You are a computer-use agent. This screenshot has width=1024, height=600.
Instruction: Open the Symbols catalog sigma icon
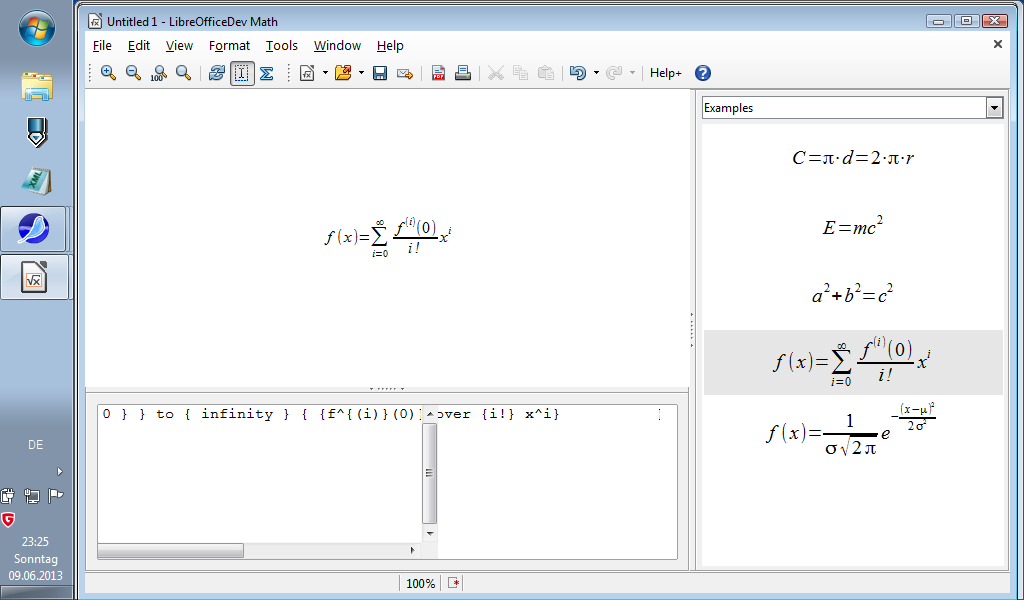click(x=267, y=73)
